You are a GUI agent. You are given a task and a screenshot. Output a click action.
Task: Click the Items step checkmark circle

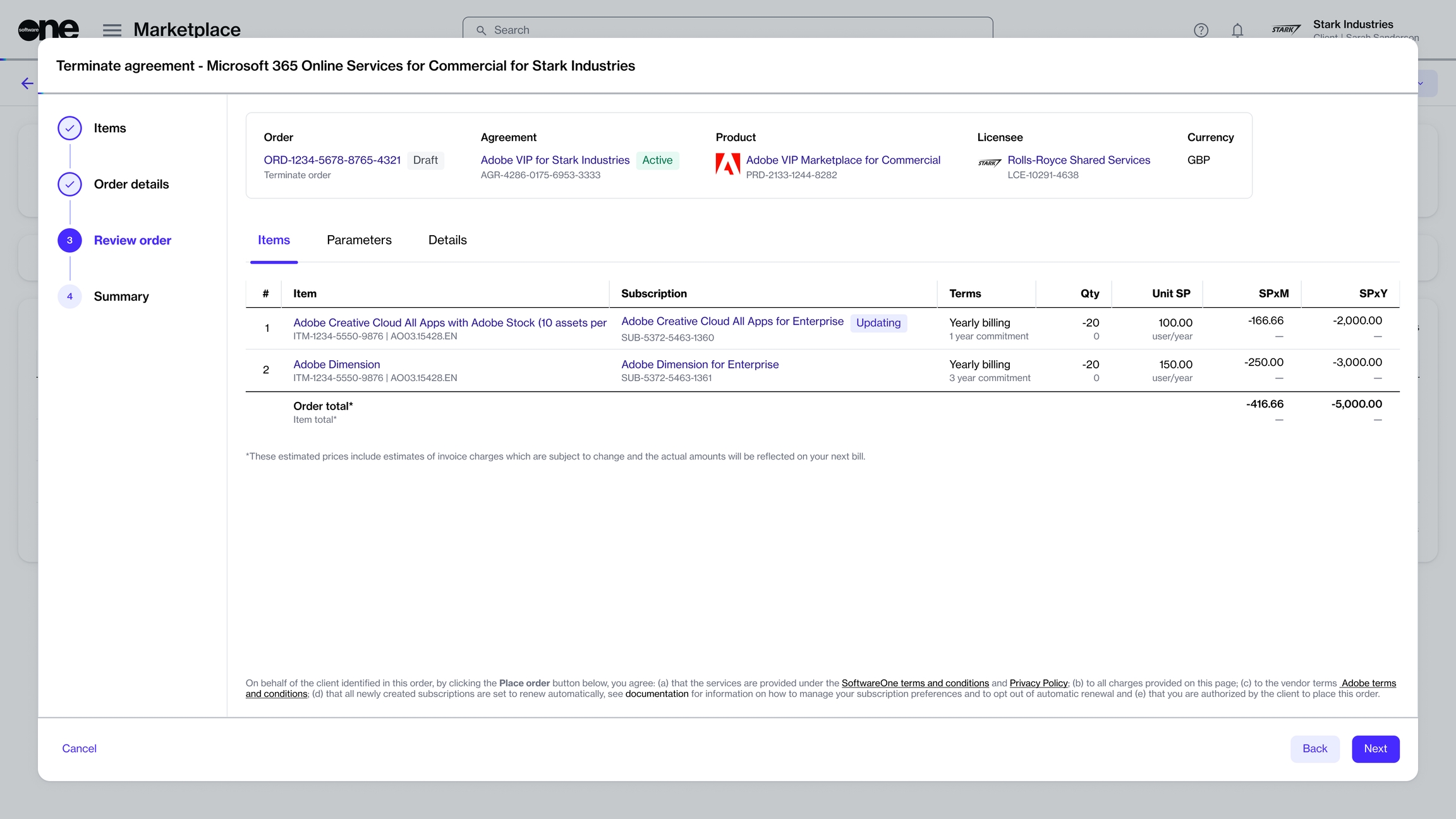pos(70,128)
